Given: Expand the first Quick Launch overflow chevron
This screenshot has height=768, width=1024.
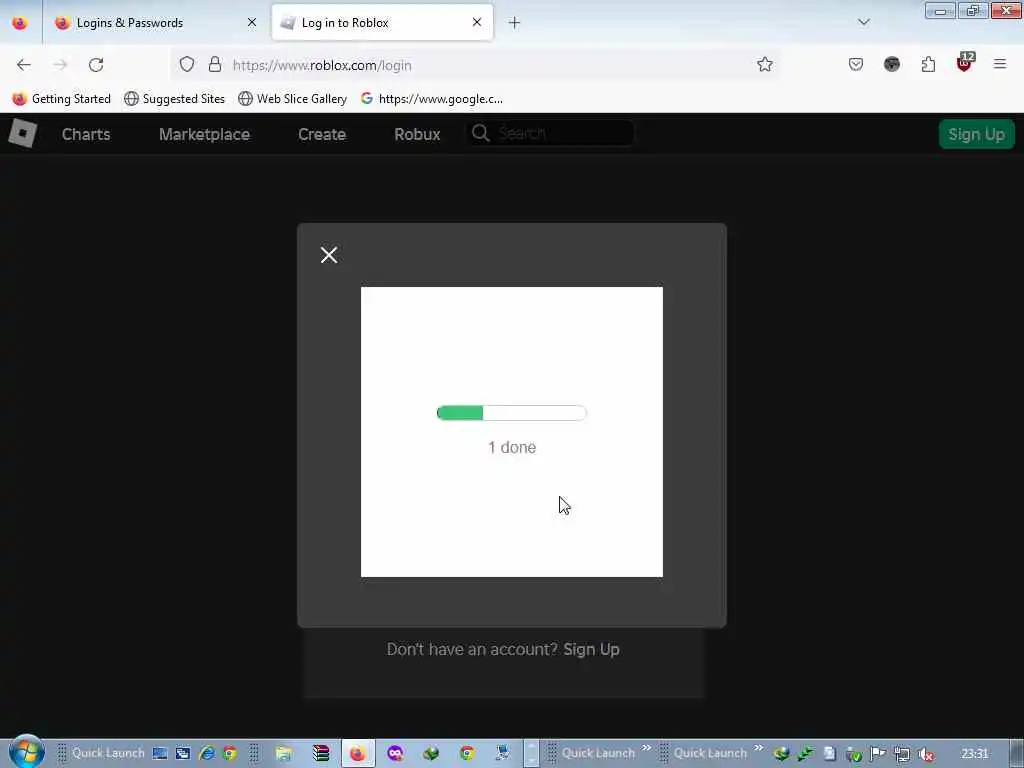Looking at the screenshot, I should (647, 748).
